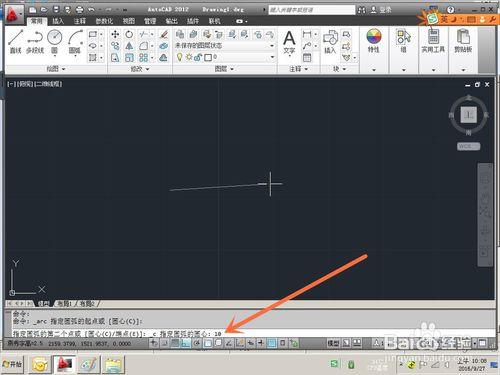Image resolution: width=500 pixels, height=375 pixels.
Task: Switch to the Insert ribbon tab
Action: coord(58,21)
